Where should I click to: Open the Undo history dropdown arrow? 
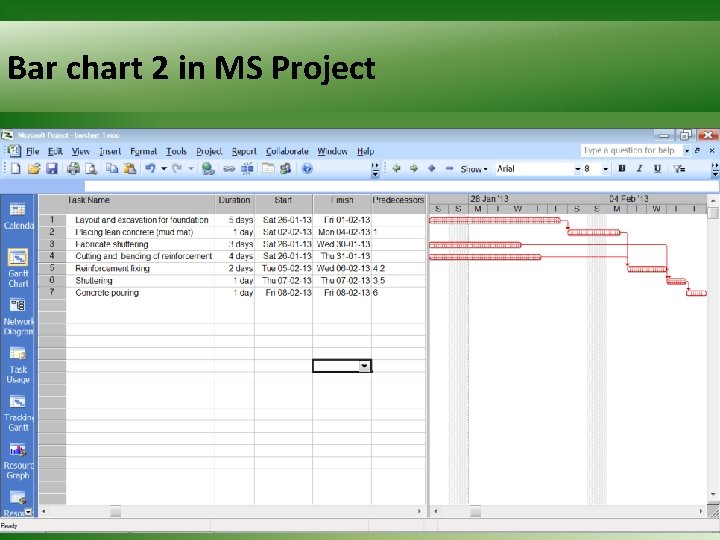point(163,169)
